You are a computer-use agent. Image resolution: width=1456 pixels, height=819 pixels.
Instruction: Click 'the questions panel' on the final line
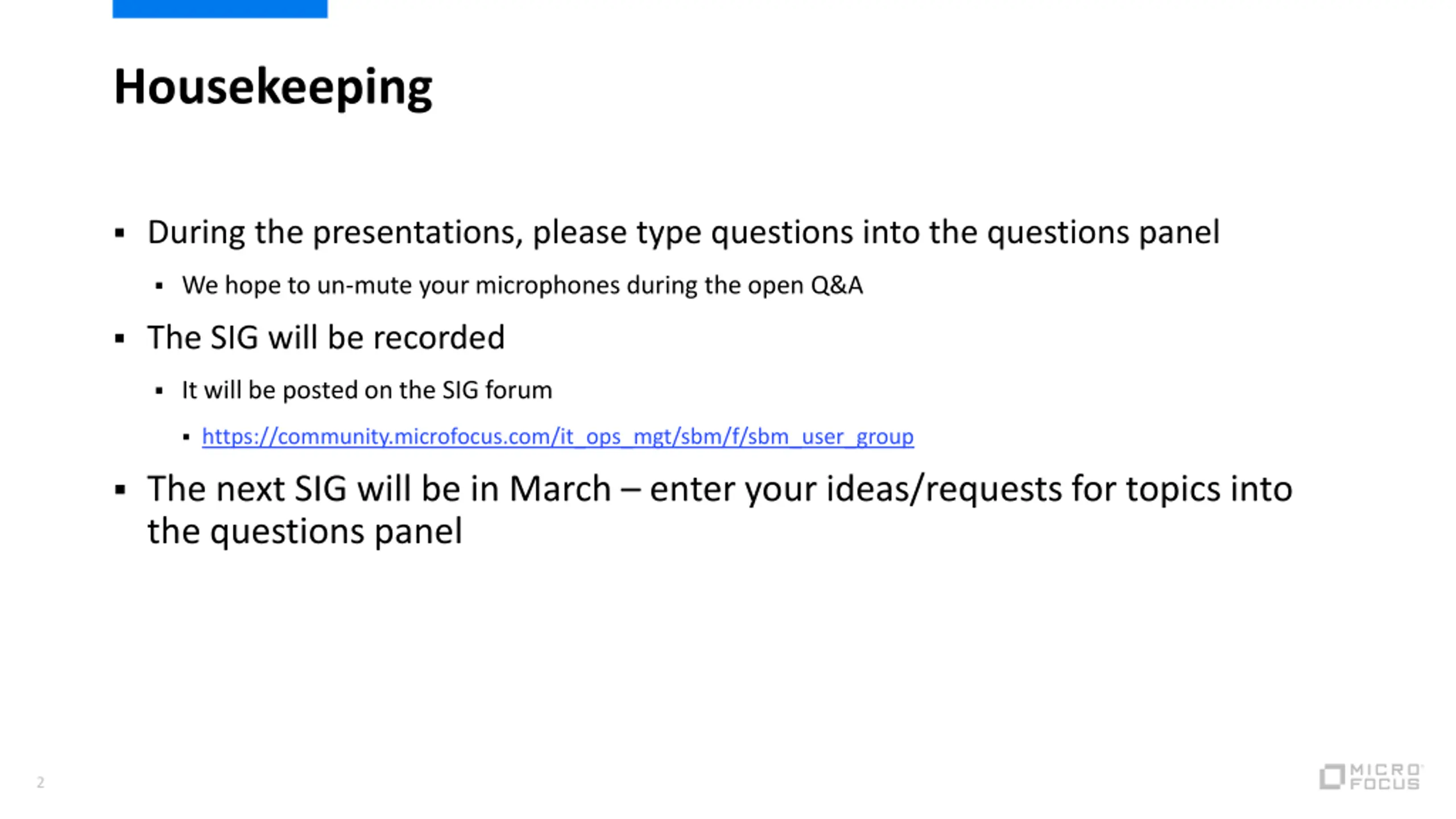point(305,532)
